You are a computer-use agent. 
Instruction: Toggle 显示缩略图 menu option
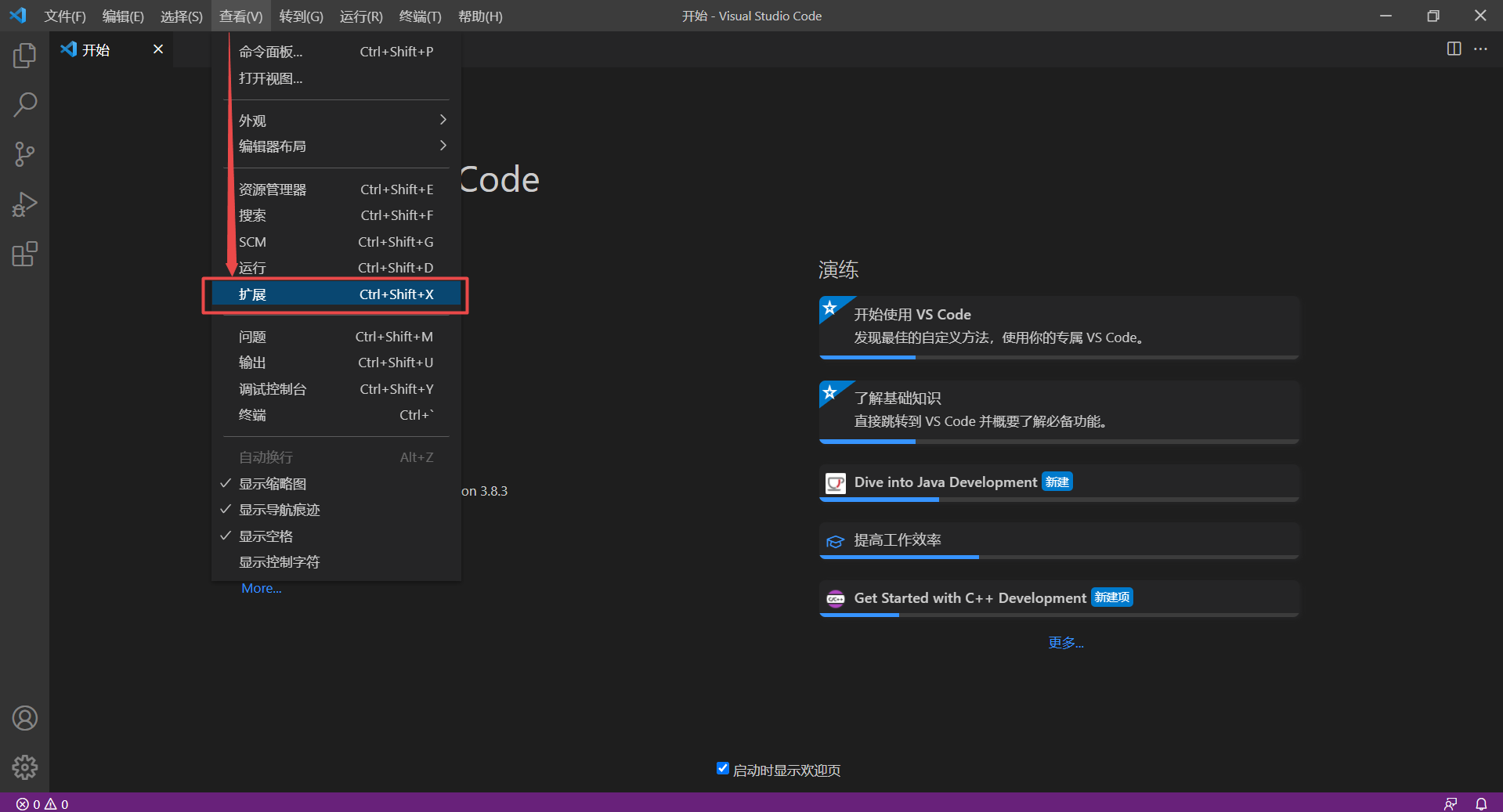point(336,484)
